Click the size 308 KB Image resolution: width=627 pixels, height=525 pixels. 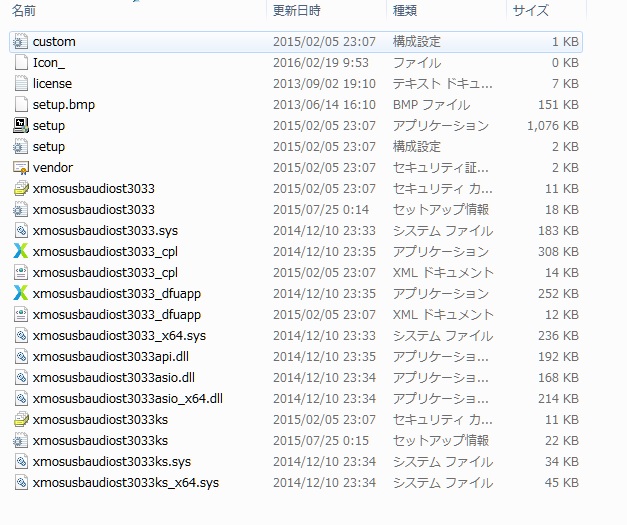click(559, 252)
